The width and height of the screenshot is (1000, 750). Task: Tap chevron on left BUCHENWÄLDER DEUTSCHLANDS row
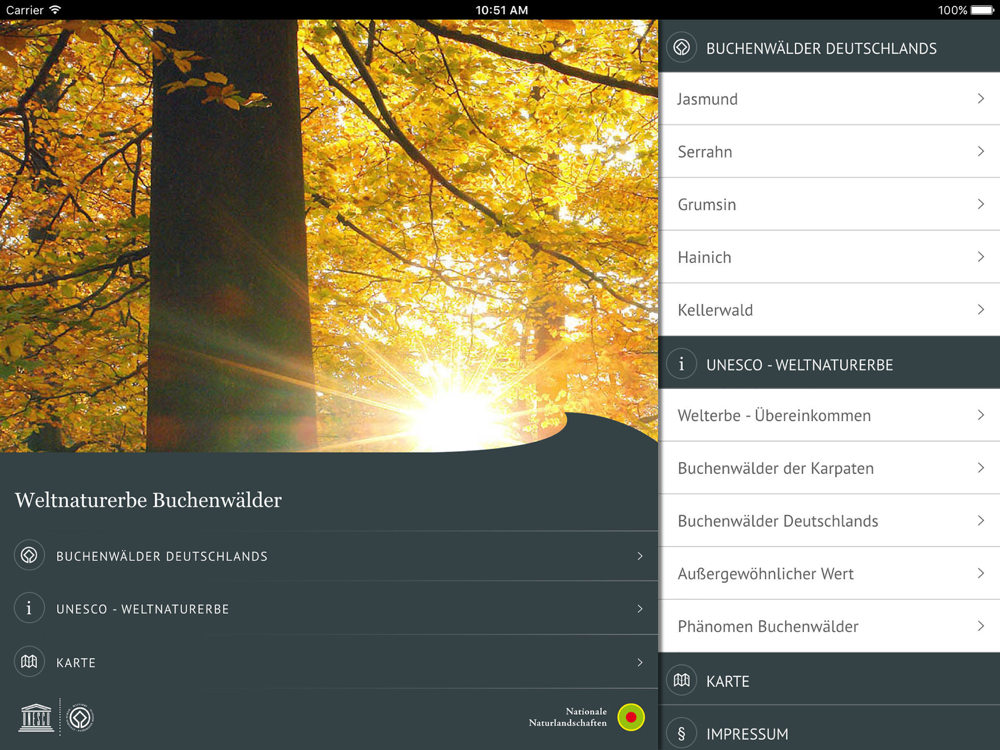coord(640,556)
